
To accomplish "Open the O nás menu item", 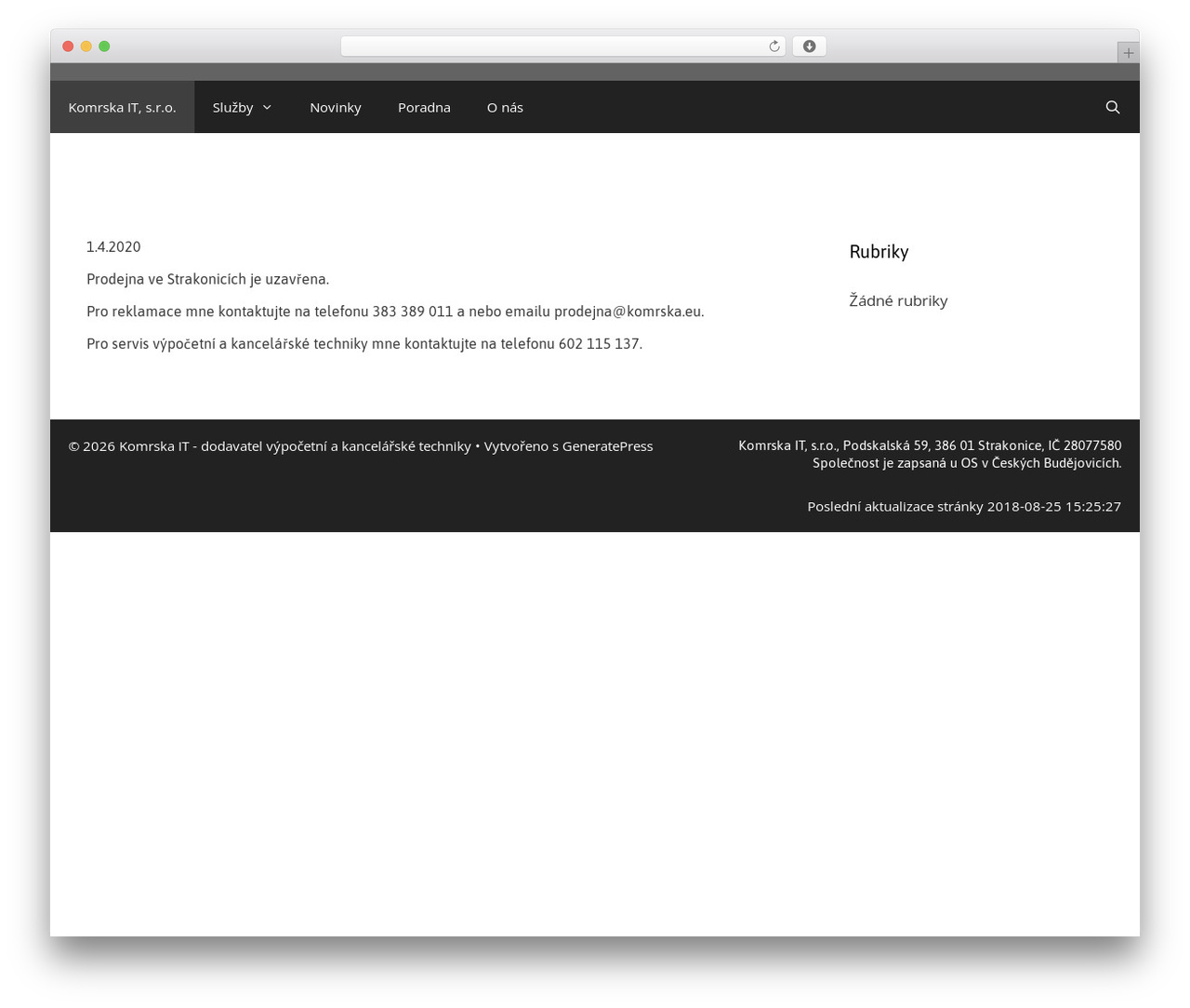I will point(505,107).
